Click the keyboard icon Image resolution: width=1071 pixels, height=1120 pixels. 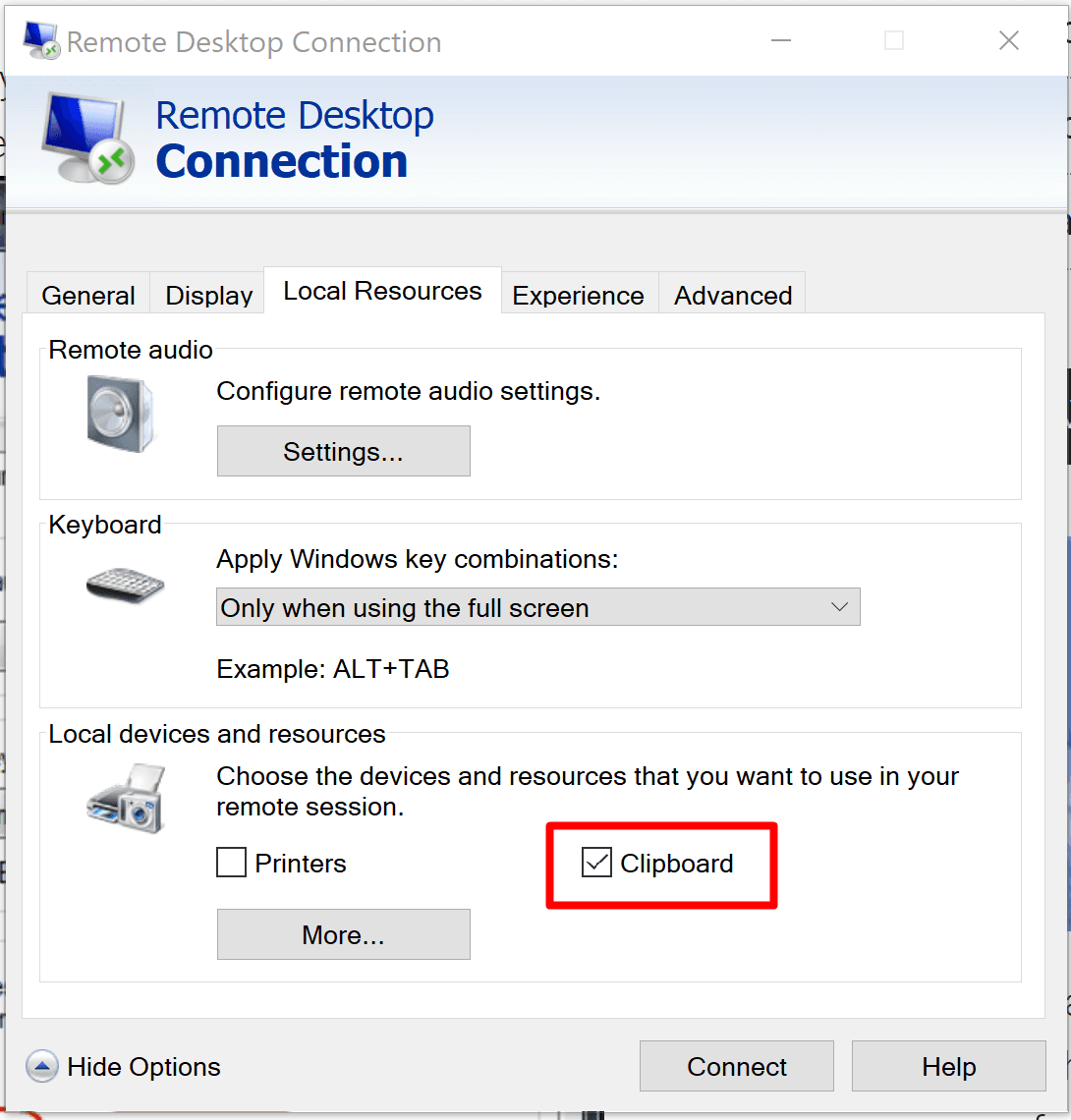125,587
